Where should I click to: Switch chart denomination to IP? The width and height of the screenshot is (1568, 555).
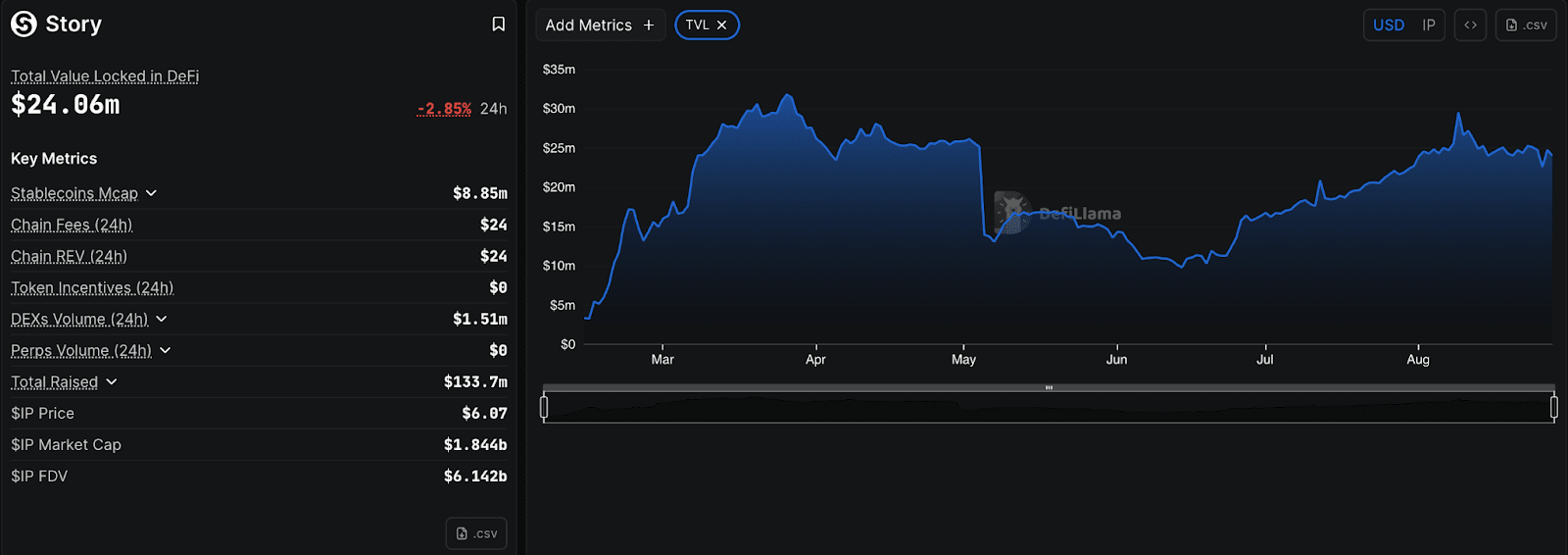(1429, 25)
